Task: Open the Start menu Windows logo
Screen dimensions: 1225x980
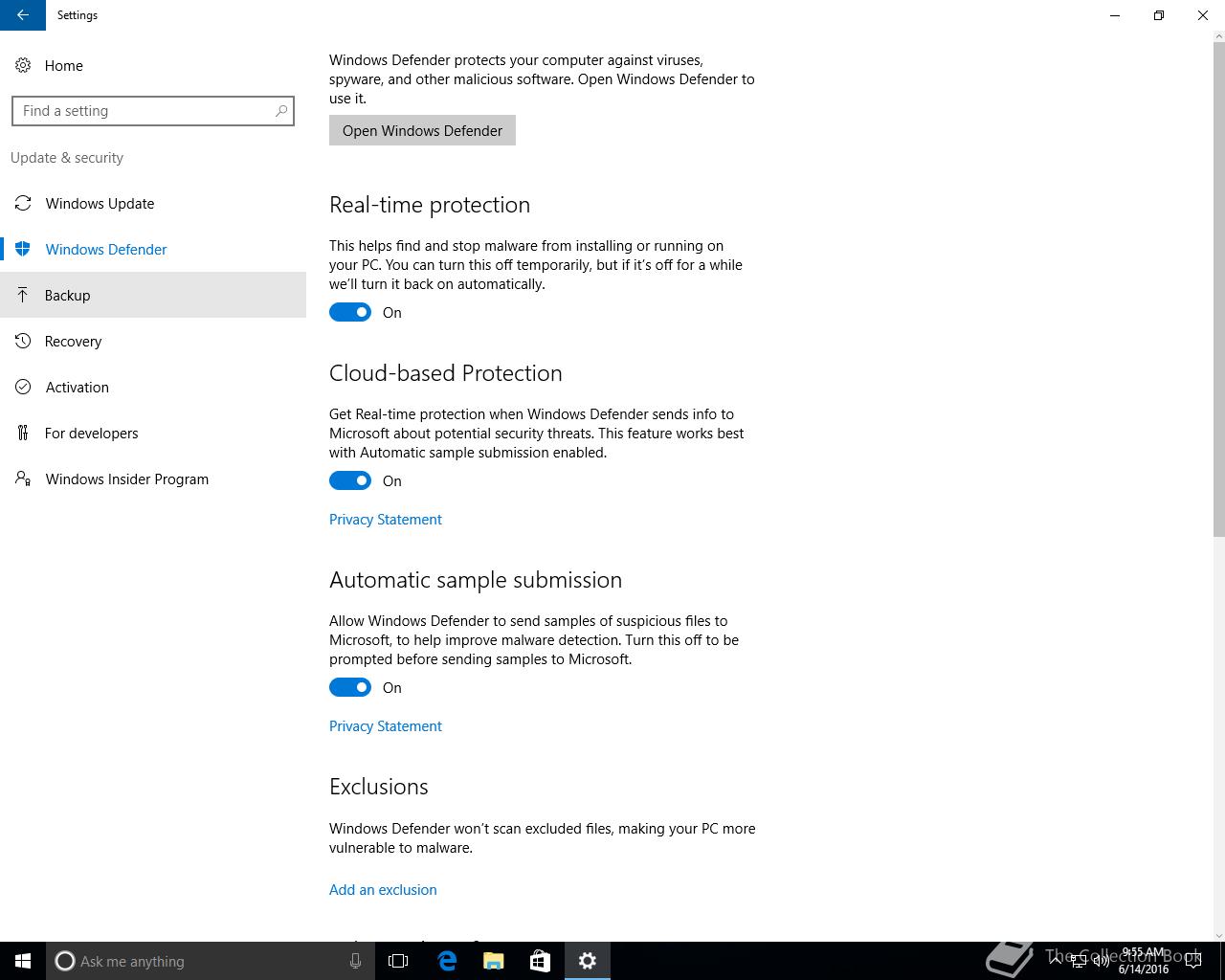Action: (x=23, y=961)
